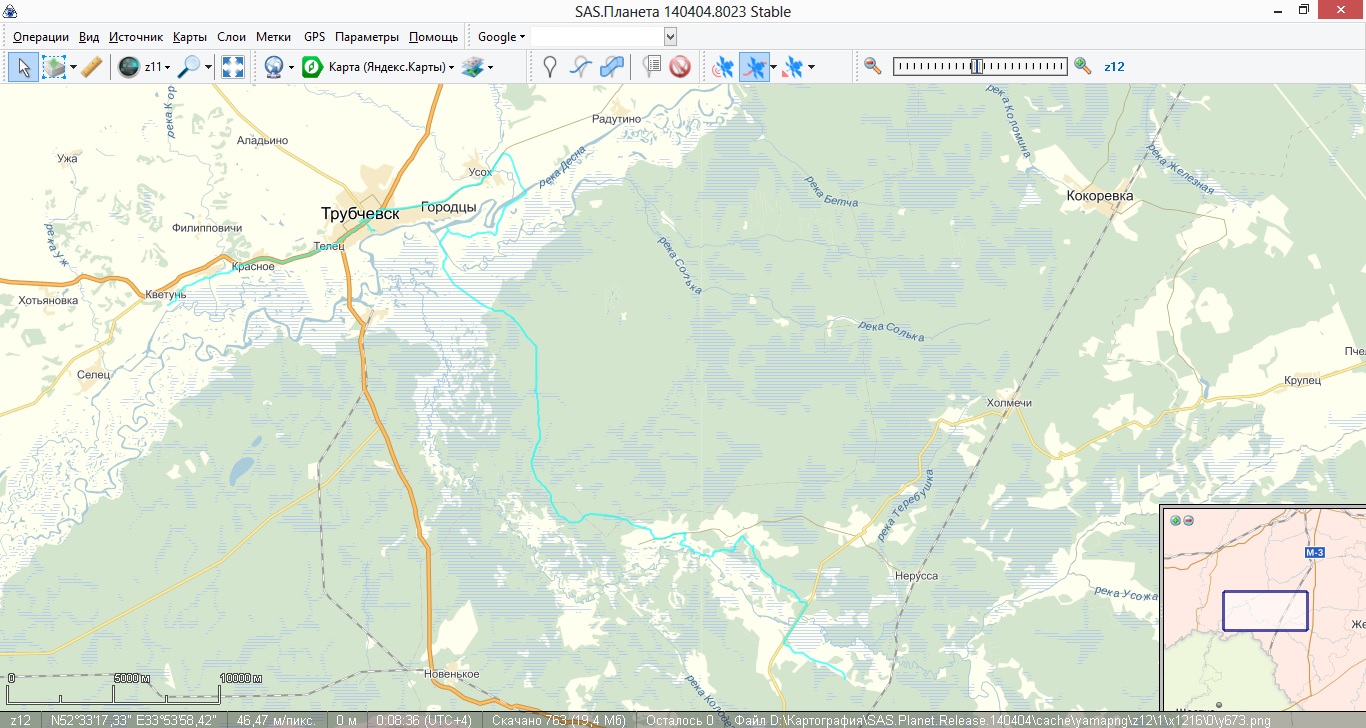This screenshot has height=728, width=1366.
Task: Select the arrow pointer move tool
Action: tap(25, 67)
